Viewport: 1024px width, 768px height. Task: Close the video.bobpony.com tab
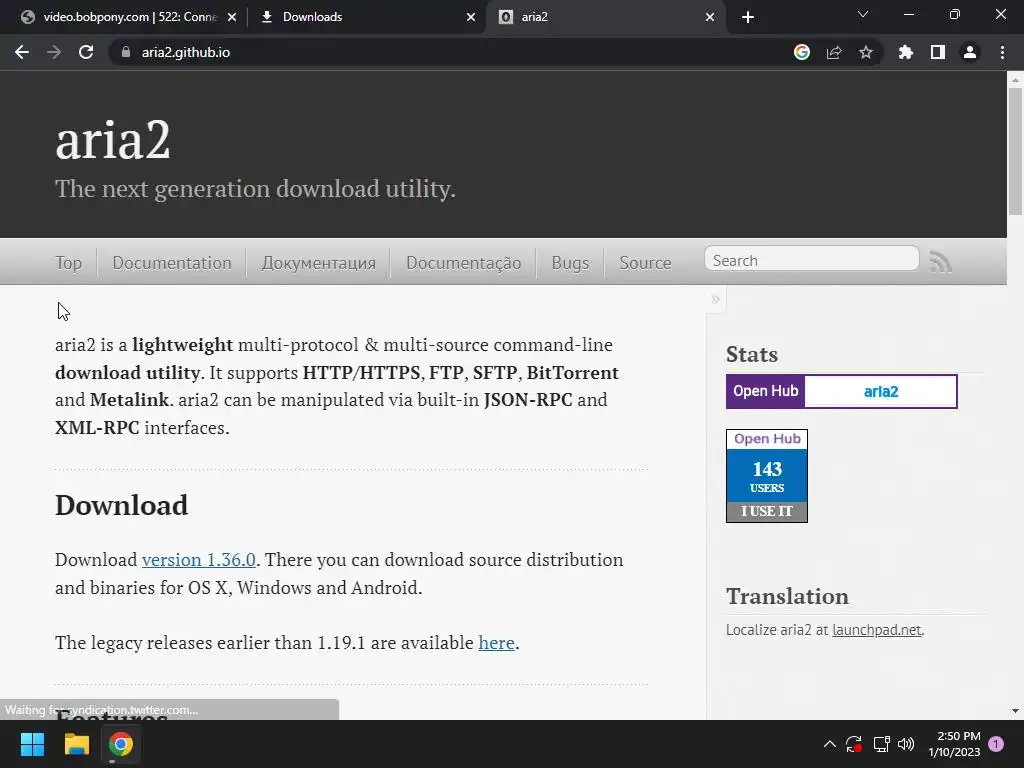(232, 17)
